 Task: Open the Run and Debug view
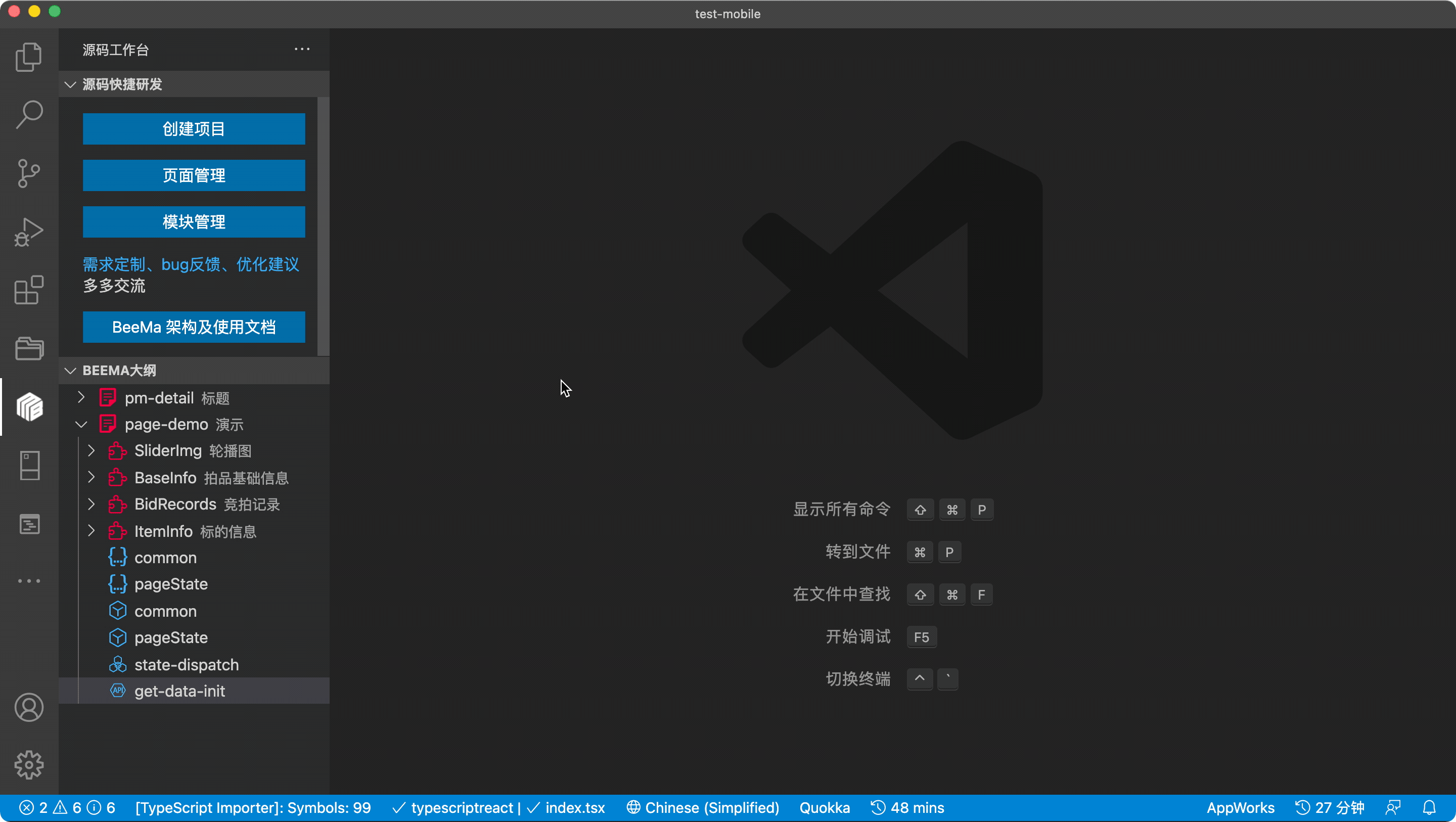[29, 232]
